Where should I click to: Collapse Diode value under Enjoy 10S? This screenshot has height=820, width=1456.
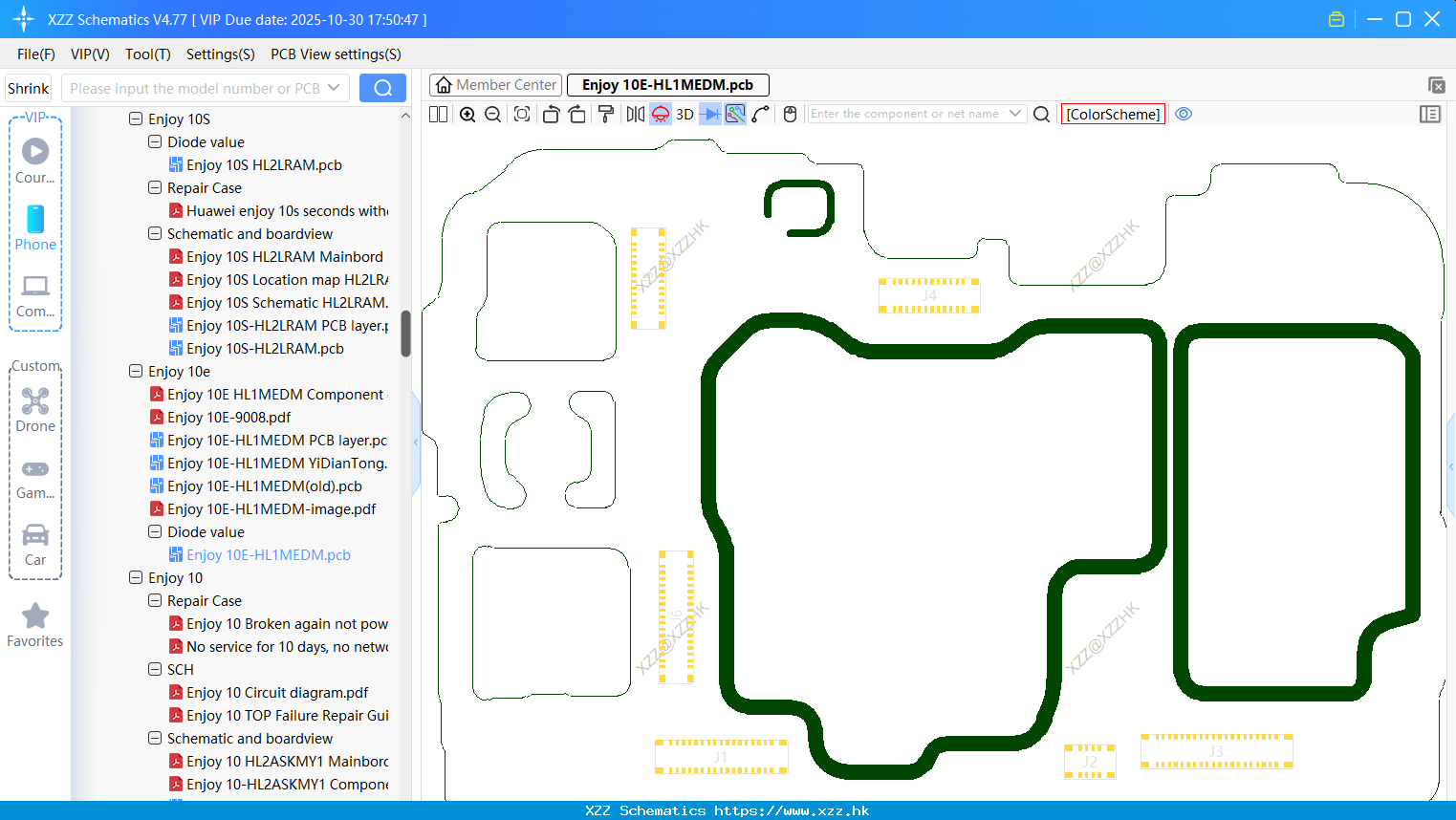point(155,141)
